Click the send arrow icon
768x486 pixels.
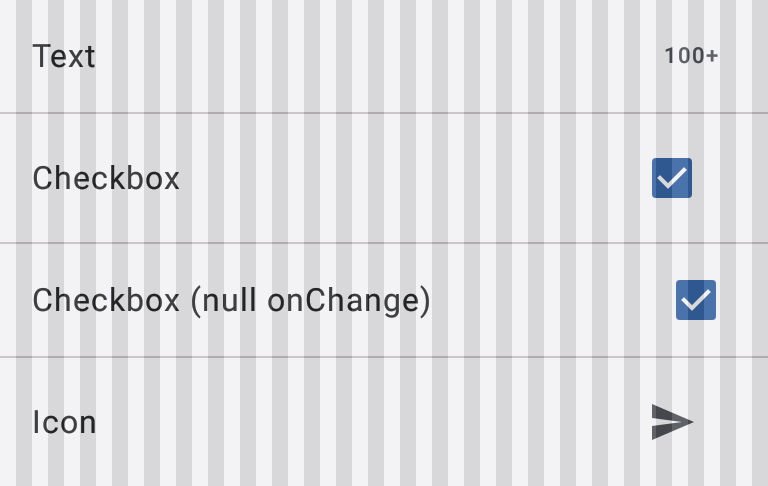(x=672, y=422)
